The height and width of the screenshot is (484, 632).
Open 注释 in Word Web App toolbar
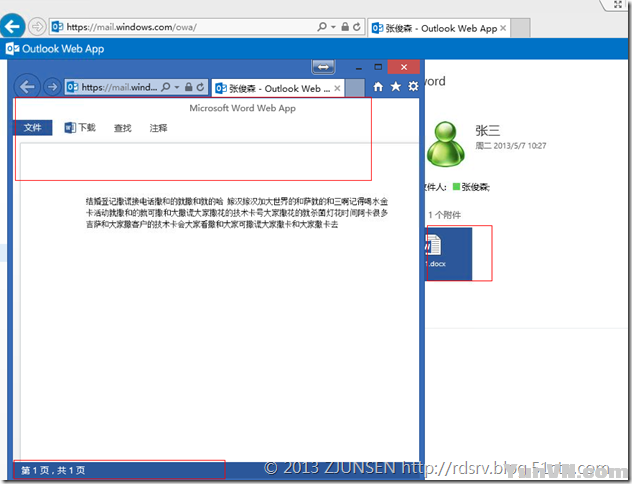click(x=158, y=128)
